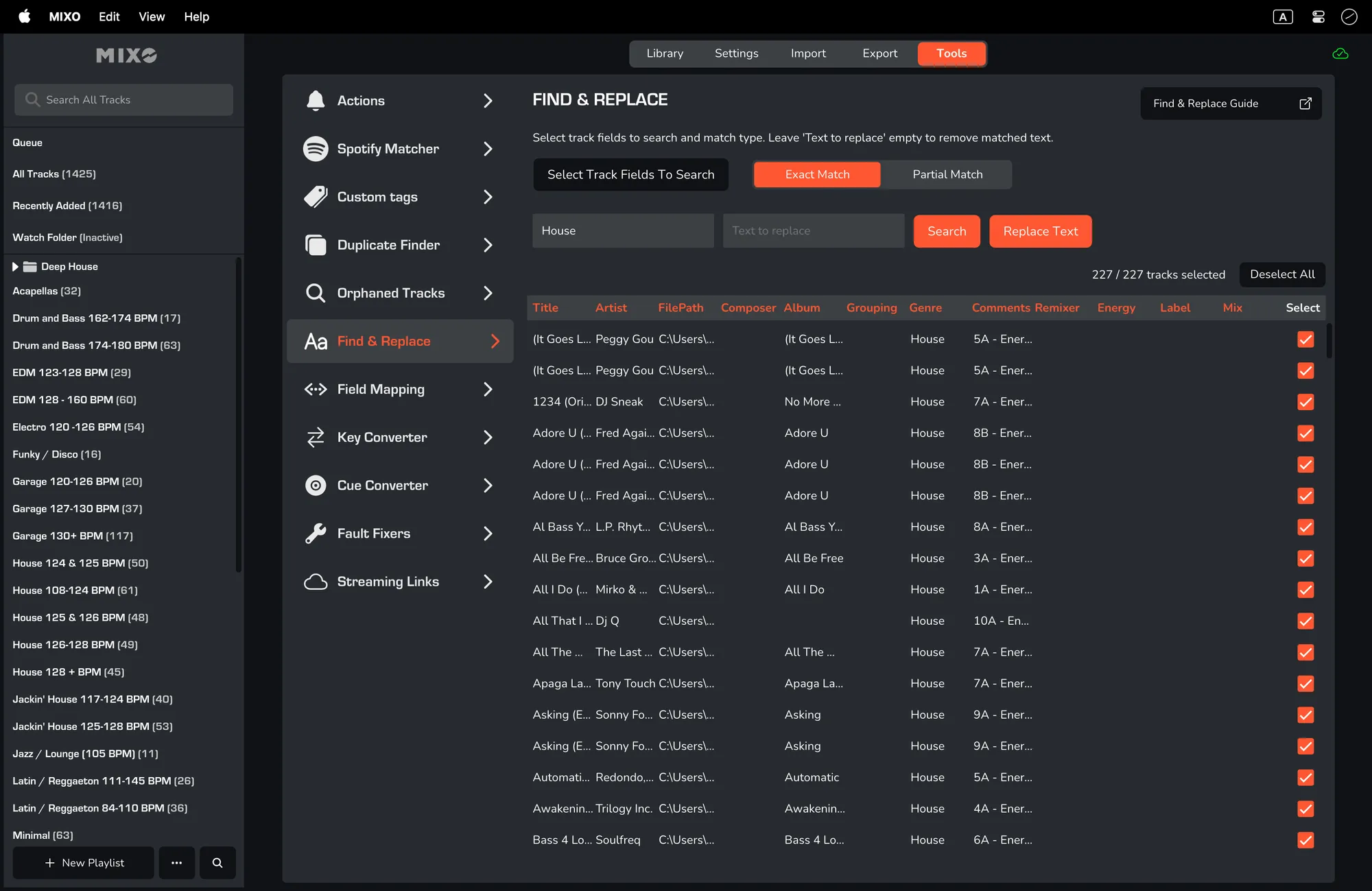
Task: Open Select Track Fields To Search dropdown
Action: tap(630, 175)
